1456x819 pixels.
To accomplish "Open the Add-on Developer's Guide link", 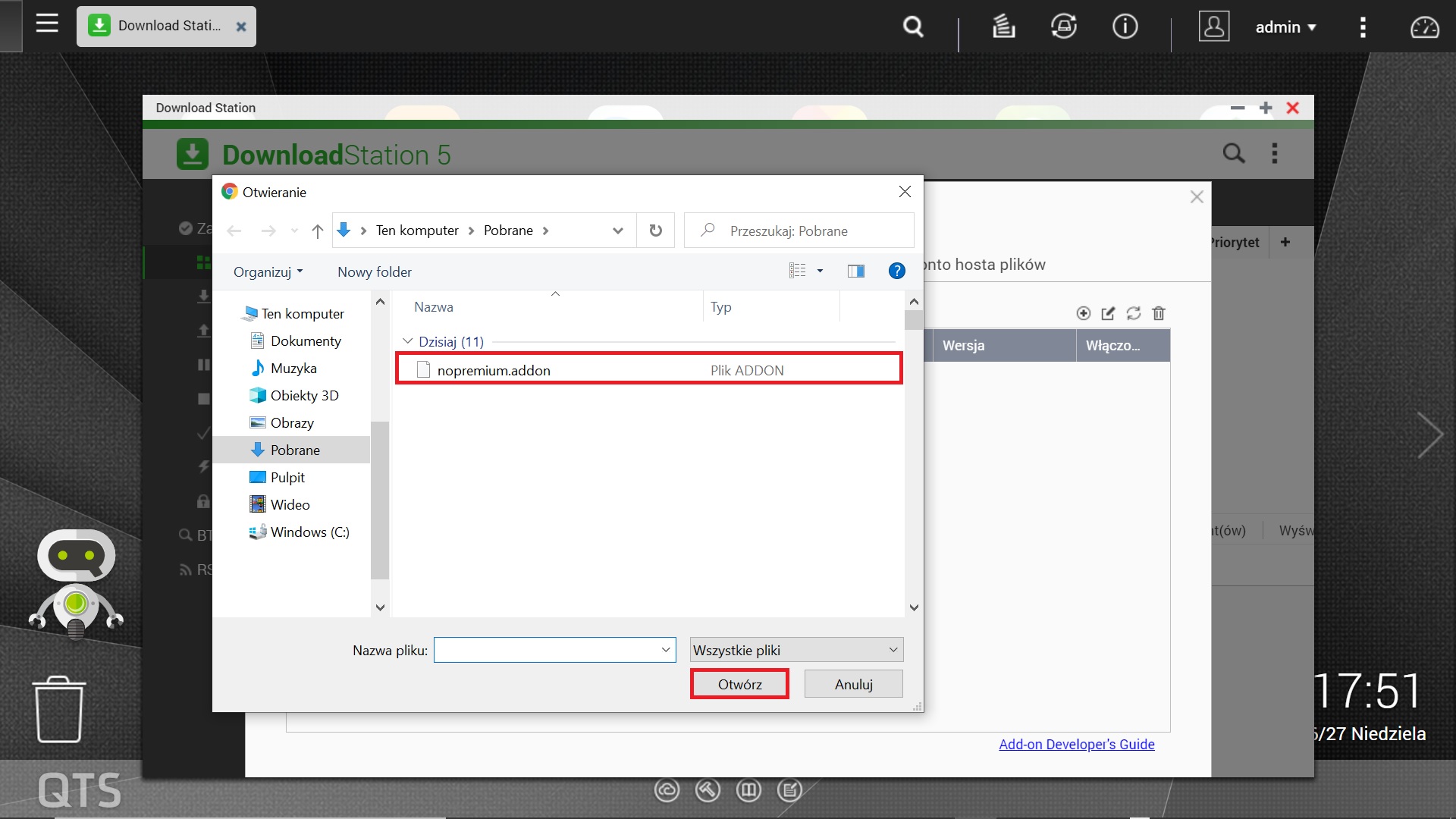I will point(1077,744).
